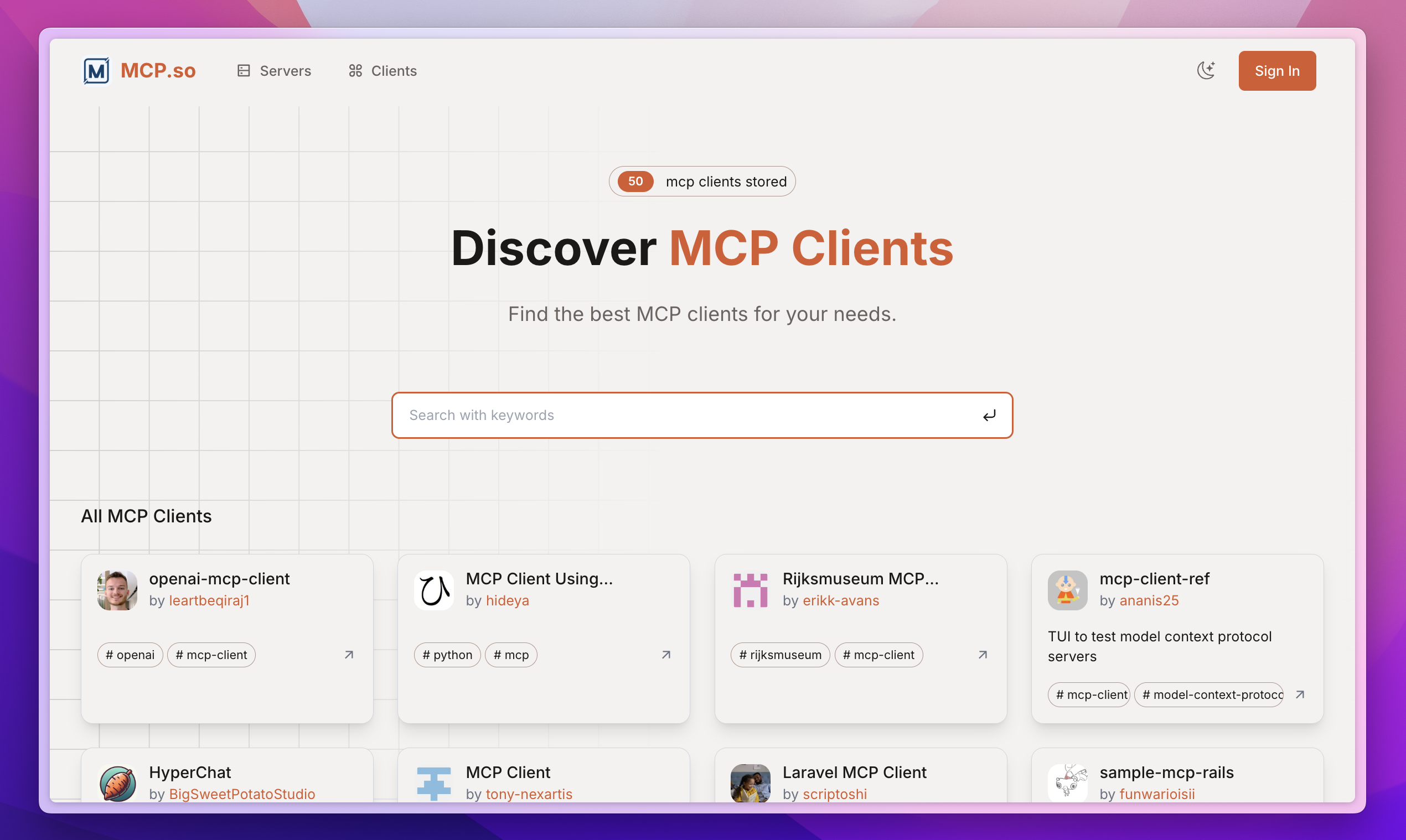This screenshot has width=1406, height=840.
Task: Click the 50 mcp clients stored badge
Action: [x=701, y=181]
